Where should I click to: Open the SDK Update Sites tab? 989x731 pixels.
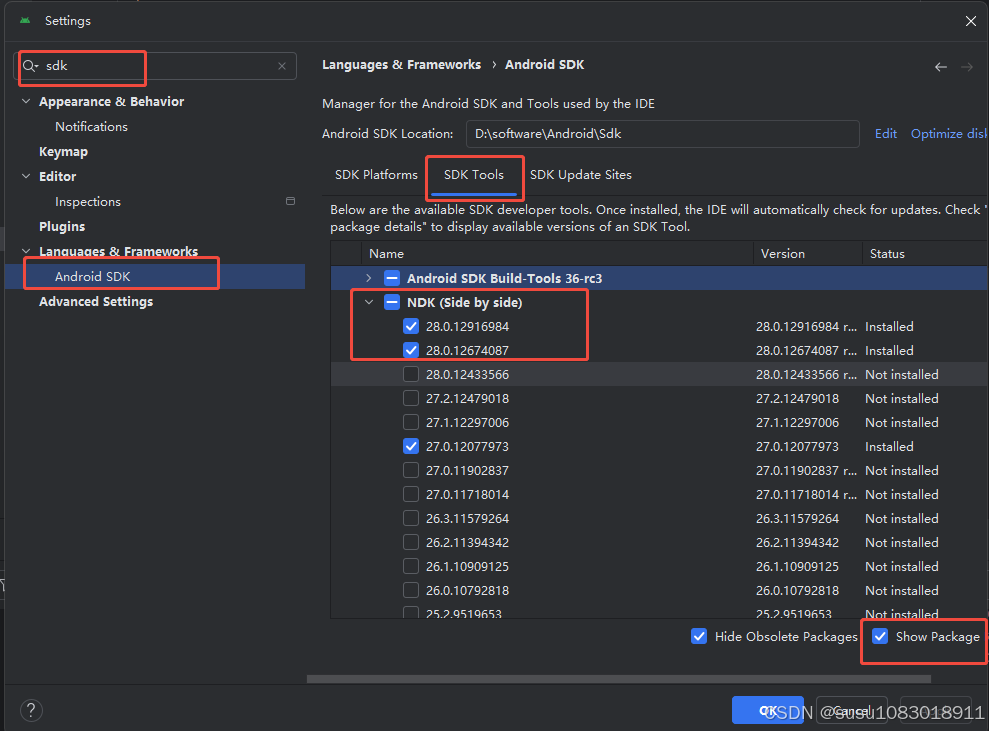point(581,175)
